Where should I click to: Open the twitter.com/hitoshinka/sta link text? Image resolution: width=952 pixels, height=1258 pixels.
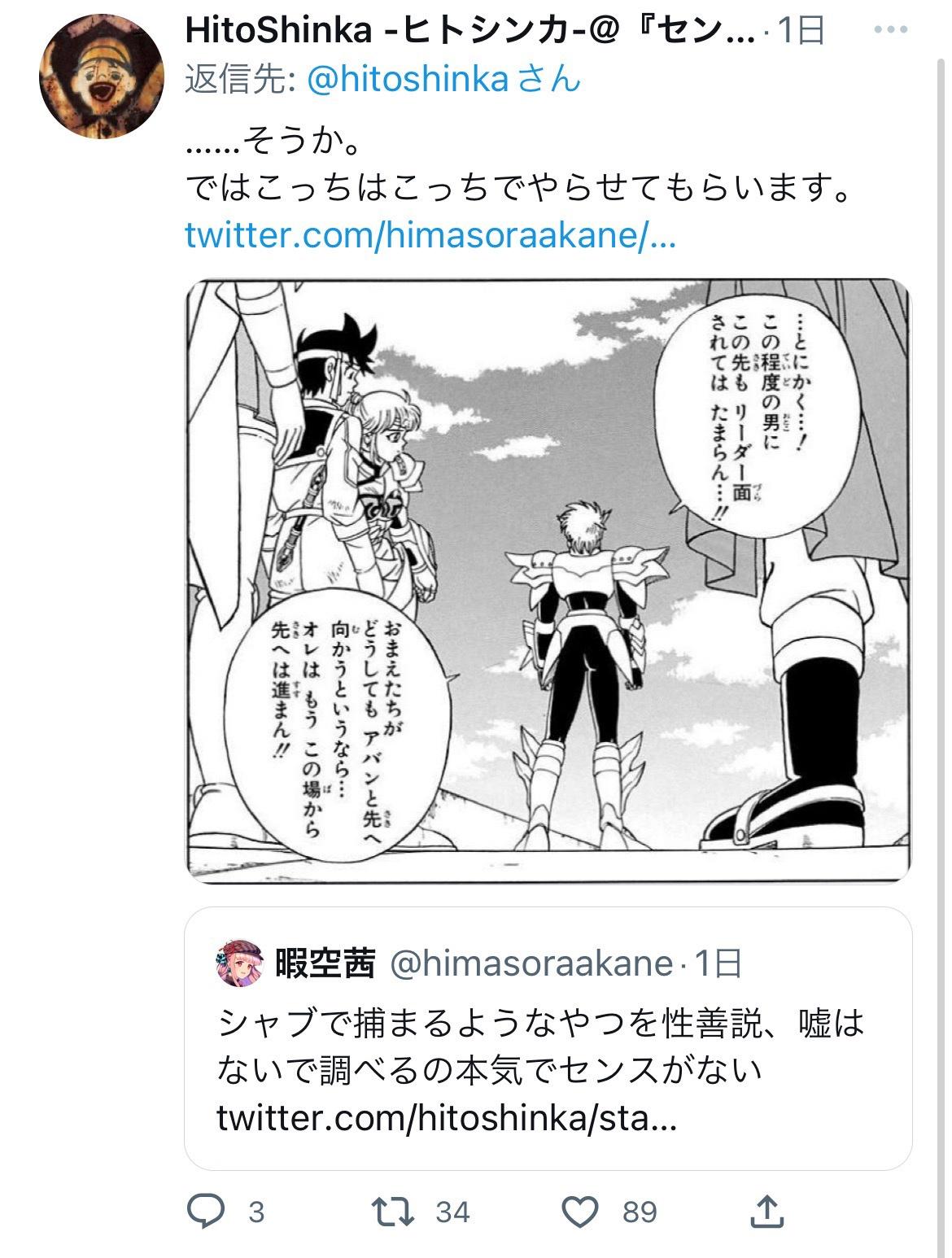pos(447,1119)
